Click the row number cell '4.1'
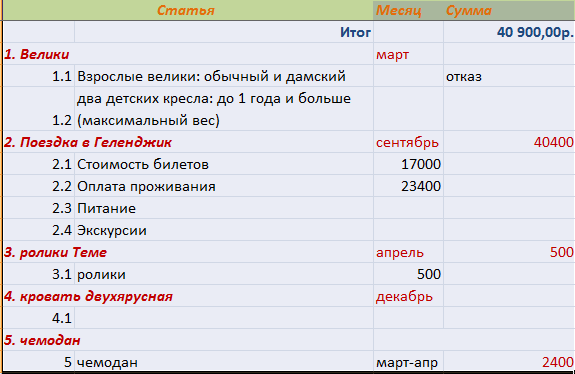The width and height of the screenshot is (575, 374). (39, 318)
